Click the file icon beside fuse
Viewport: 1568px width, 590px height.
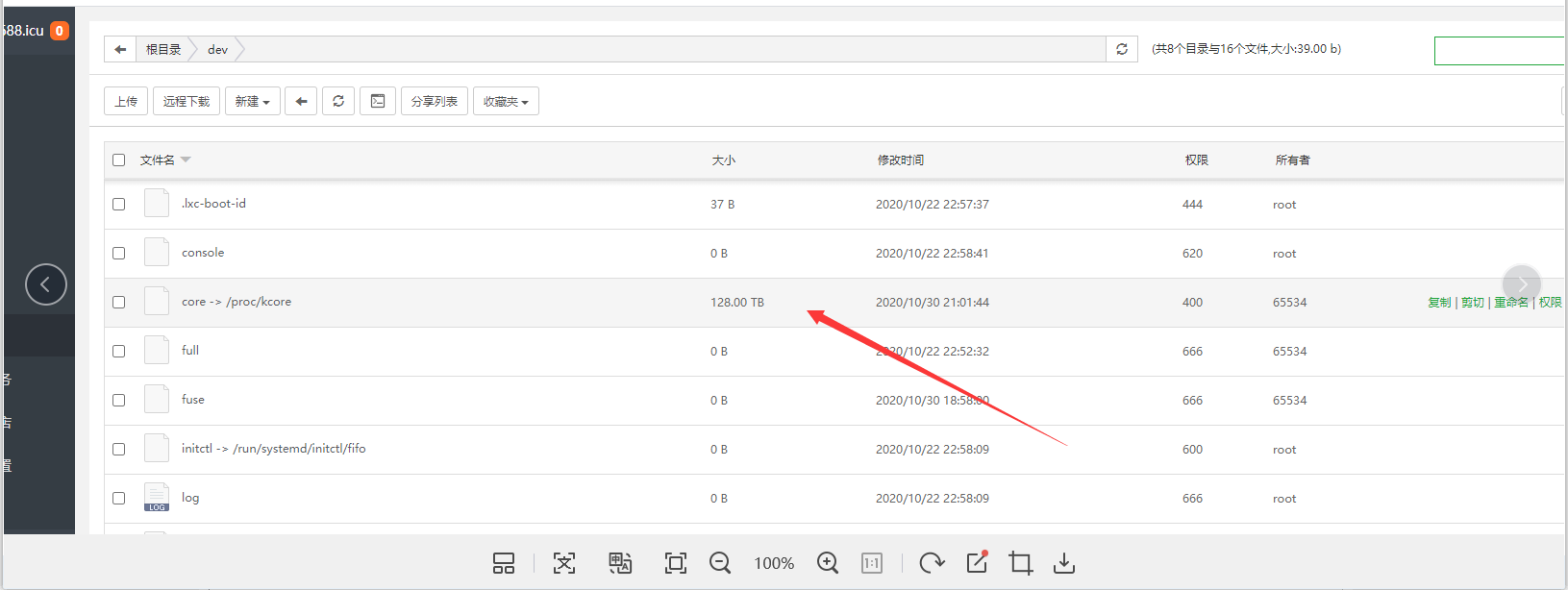pyautogui.click(x=157, y=400)
